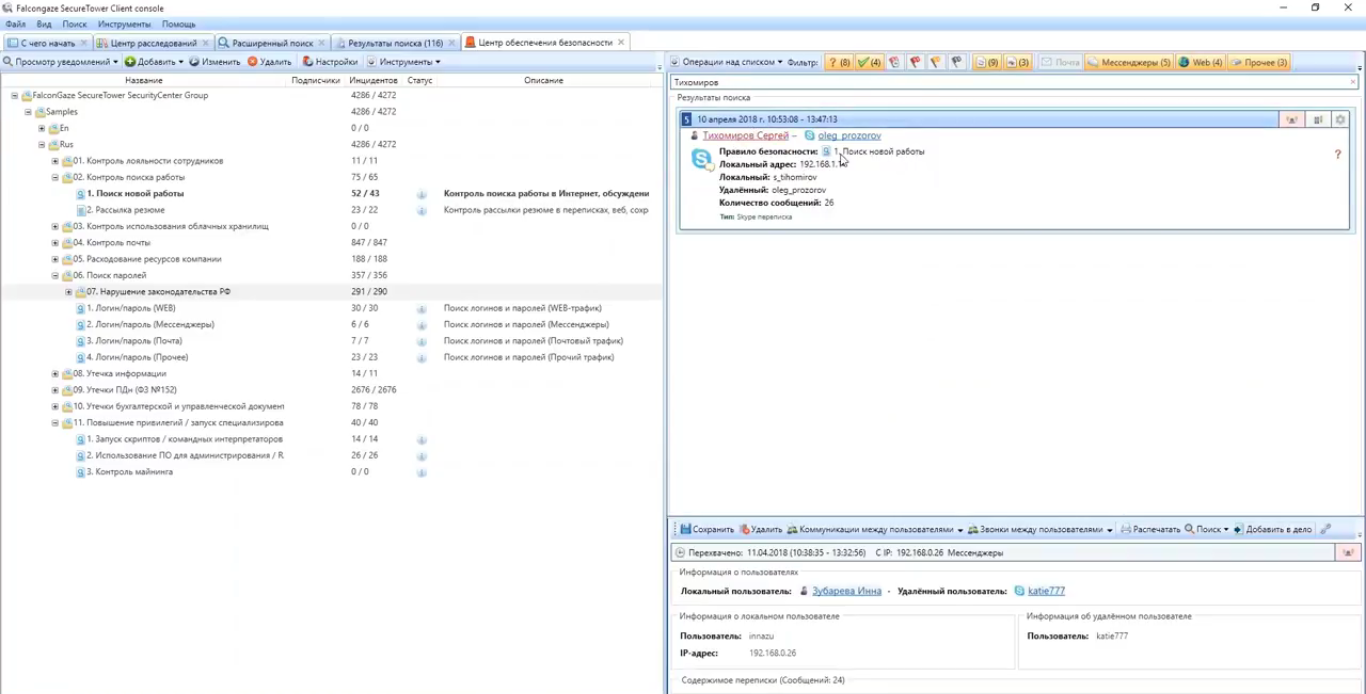Toggle the Прочее (3) filter
The image size is (1366, 694).
click(x=1258, y=62)
